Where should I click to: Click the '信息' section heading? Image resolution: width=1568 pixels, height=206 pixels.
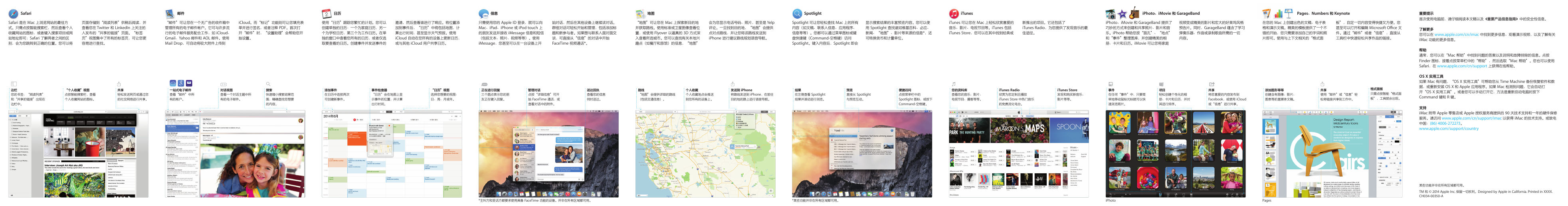click(x=494, y=14)
